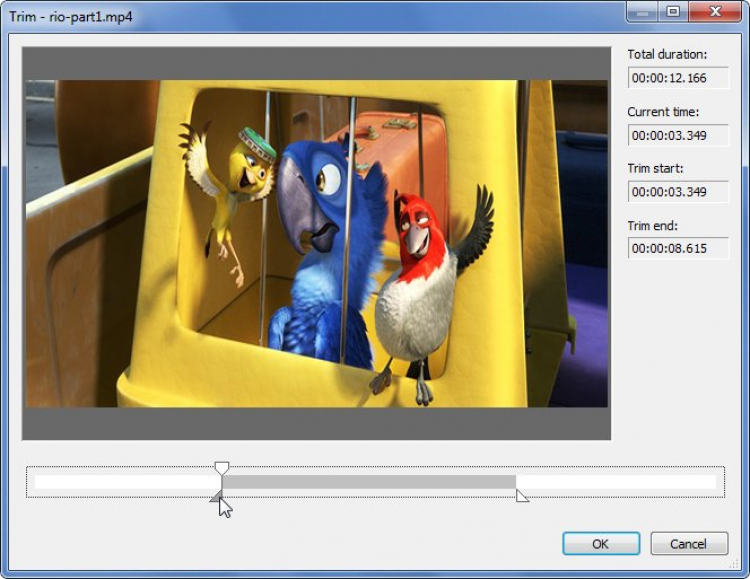Click the 'Trim end:' label
The height and width of the screenshot is (579, 750).
click(652, 225)
